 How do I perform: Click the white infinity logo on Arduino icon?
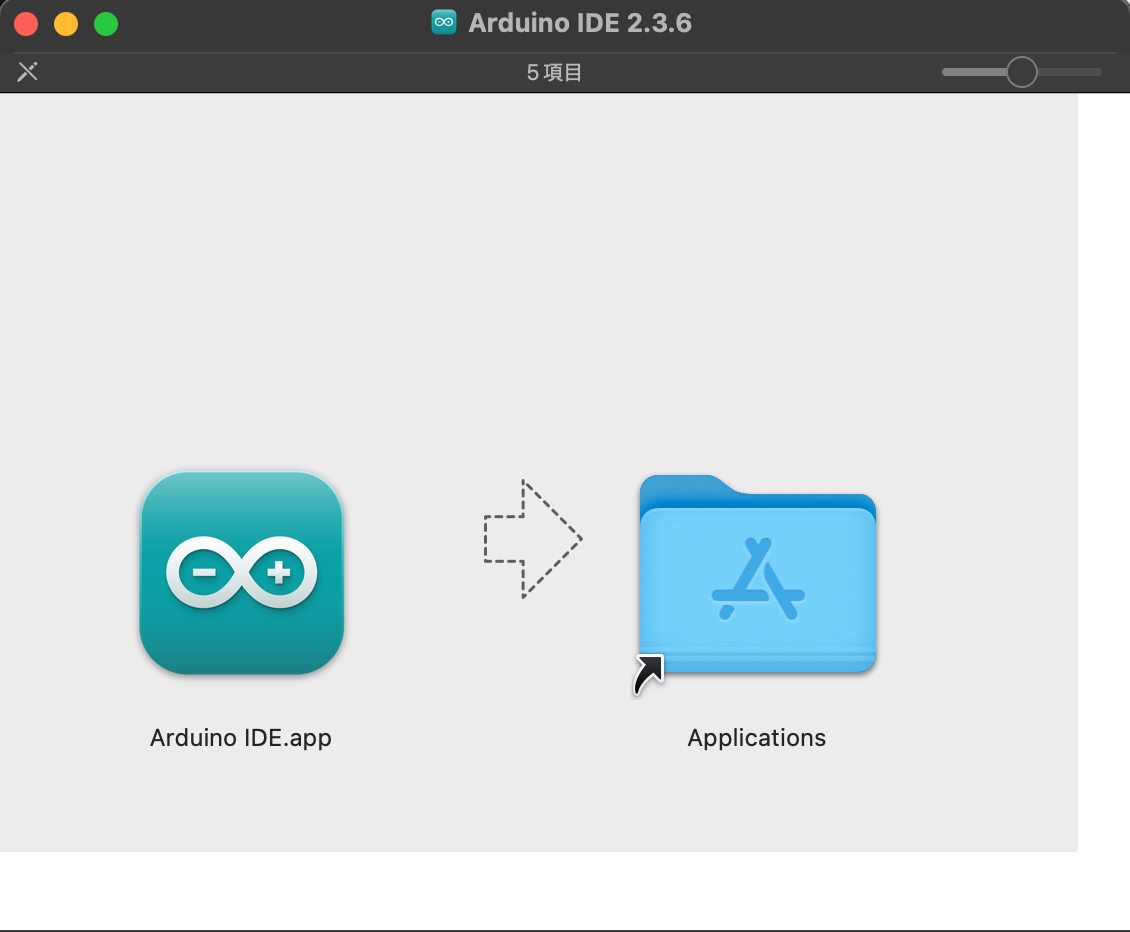click(x=242, y=573)
